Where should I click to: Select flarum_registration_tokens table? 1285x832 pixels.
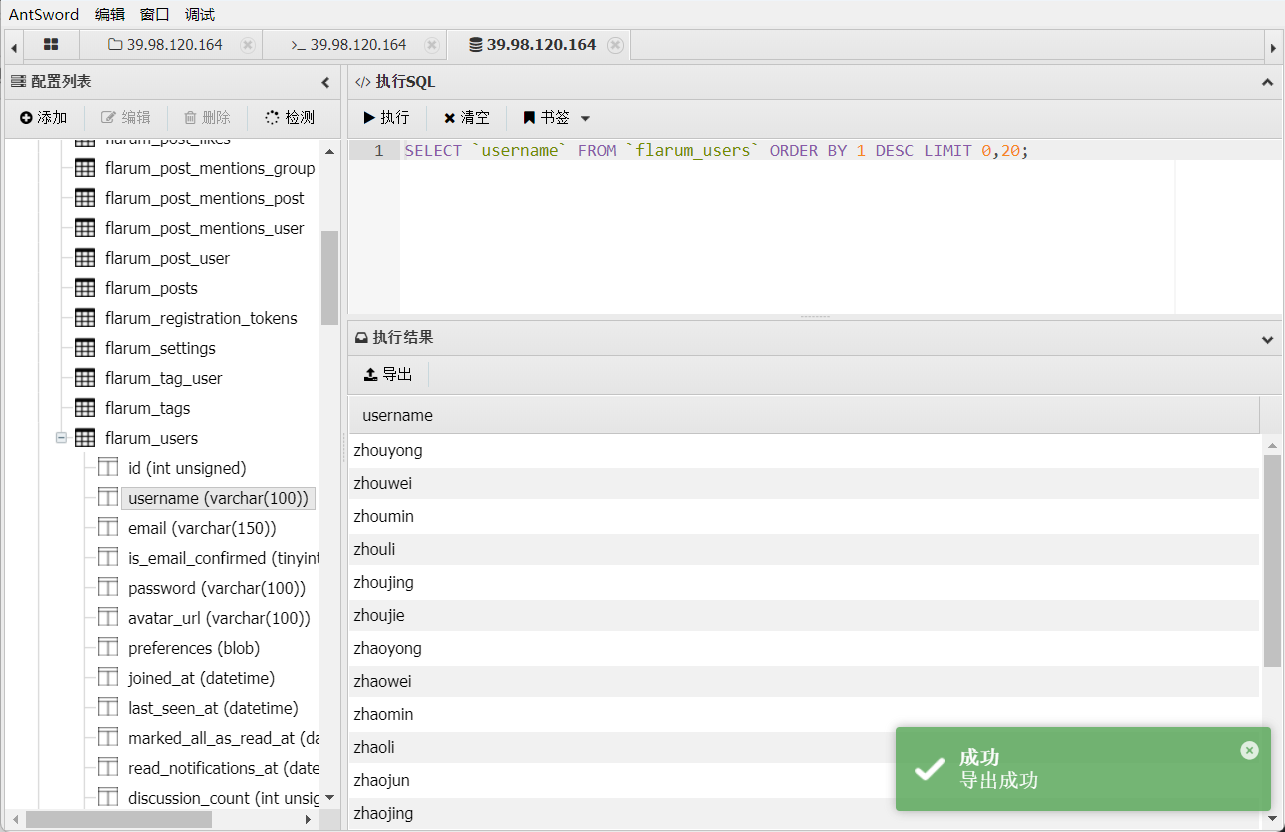tap(201, 318)
